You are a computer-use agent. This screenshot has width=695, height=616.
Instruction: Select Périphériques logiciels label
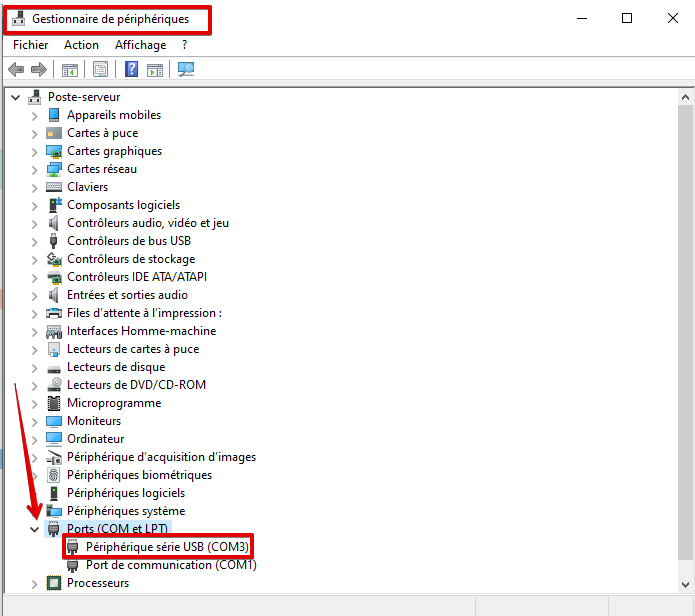pyautogui.click(x=126, y=493)
